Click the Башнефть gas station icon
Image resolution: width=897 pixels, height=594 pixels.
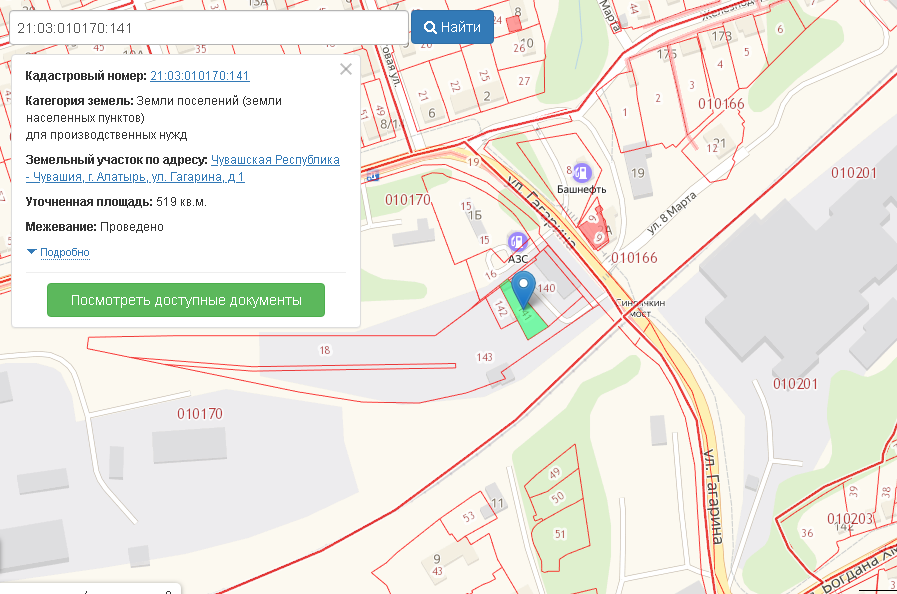(581, 174)
